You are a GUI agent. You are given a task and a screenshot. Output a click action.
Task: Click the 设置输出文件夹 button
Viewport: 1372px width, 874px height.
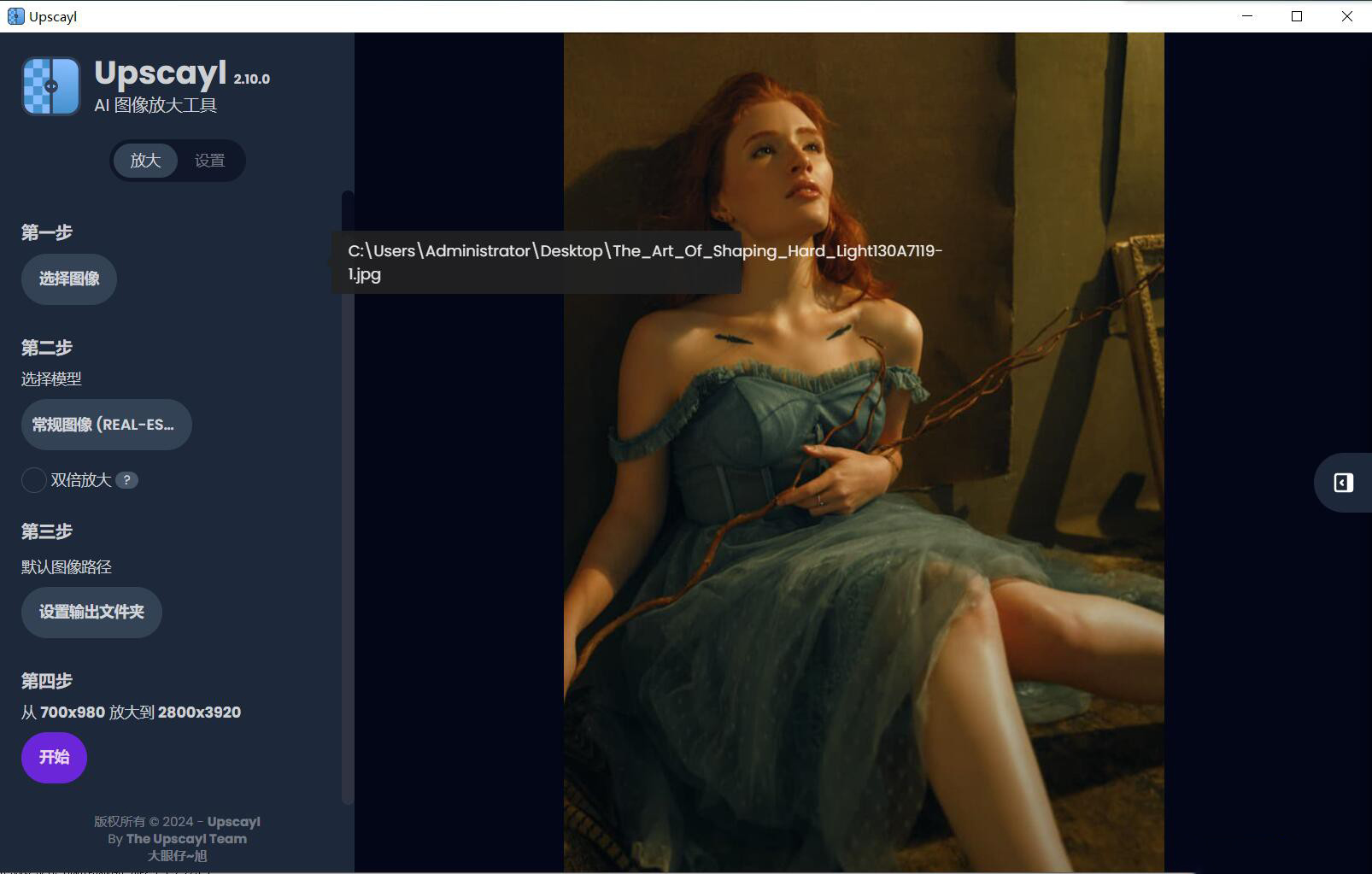tap(91, 612)
